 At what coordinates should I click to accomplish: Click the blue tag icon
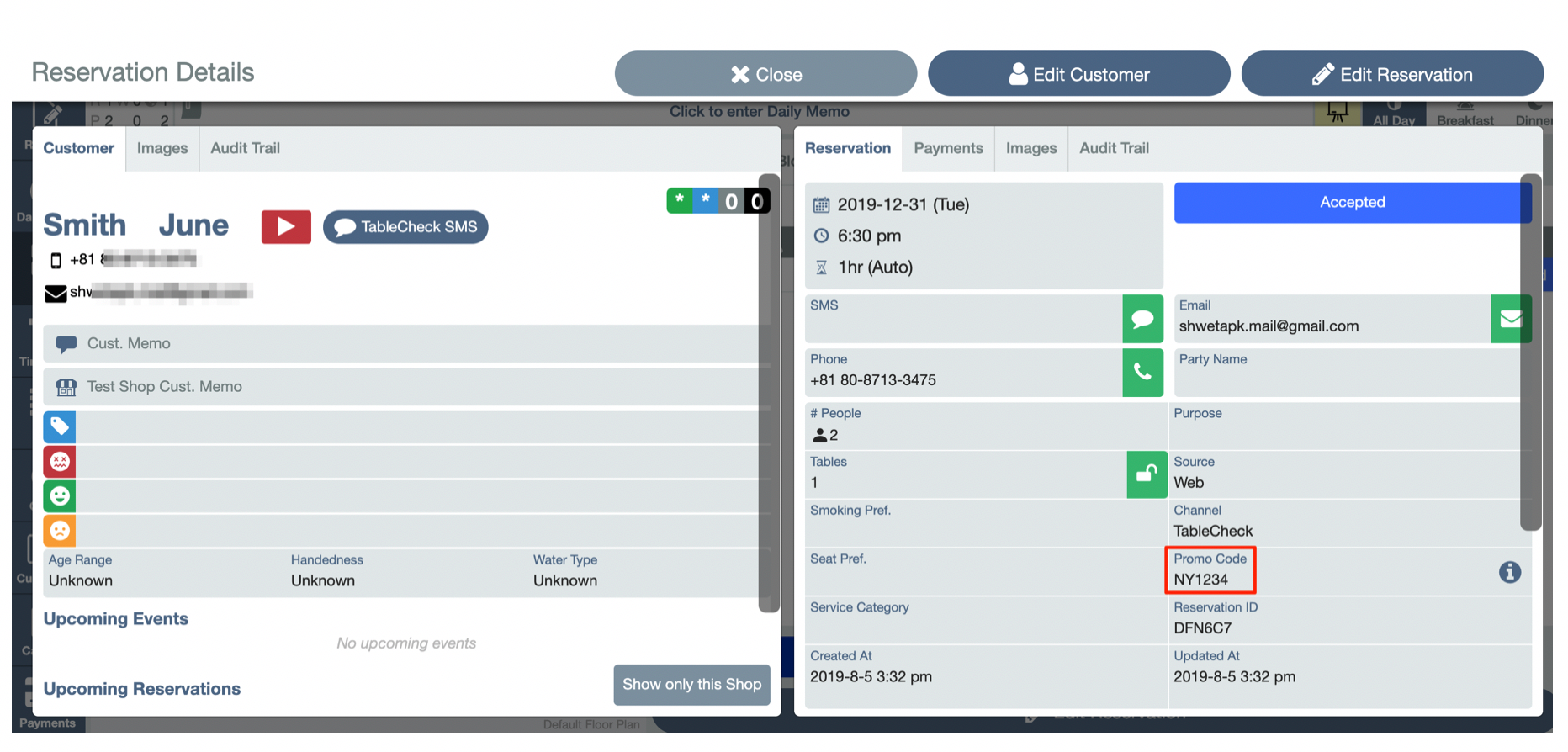[x=60, y=426]
